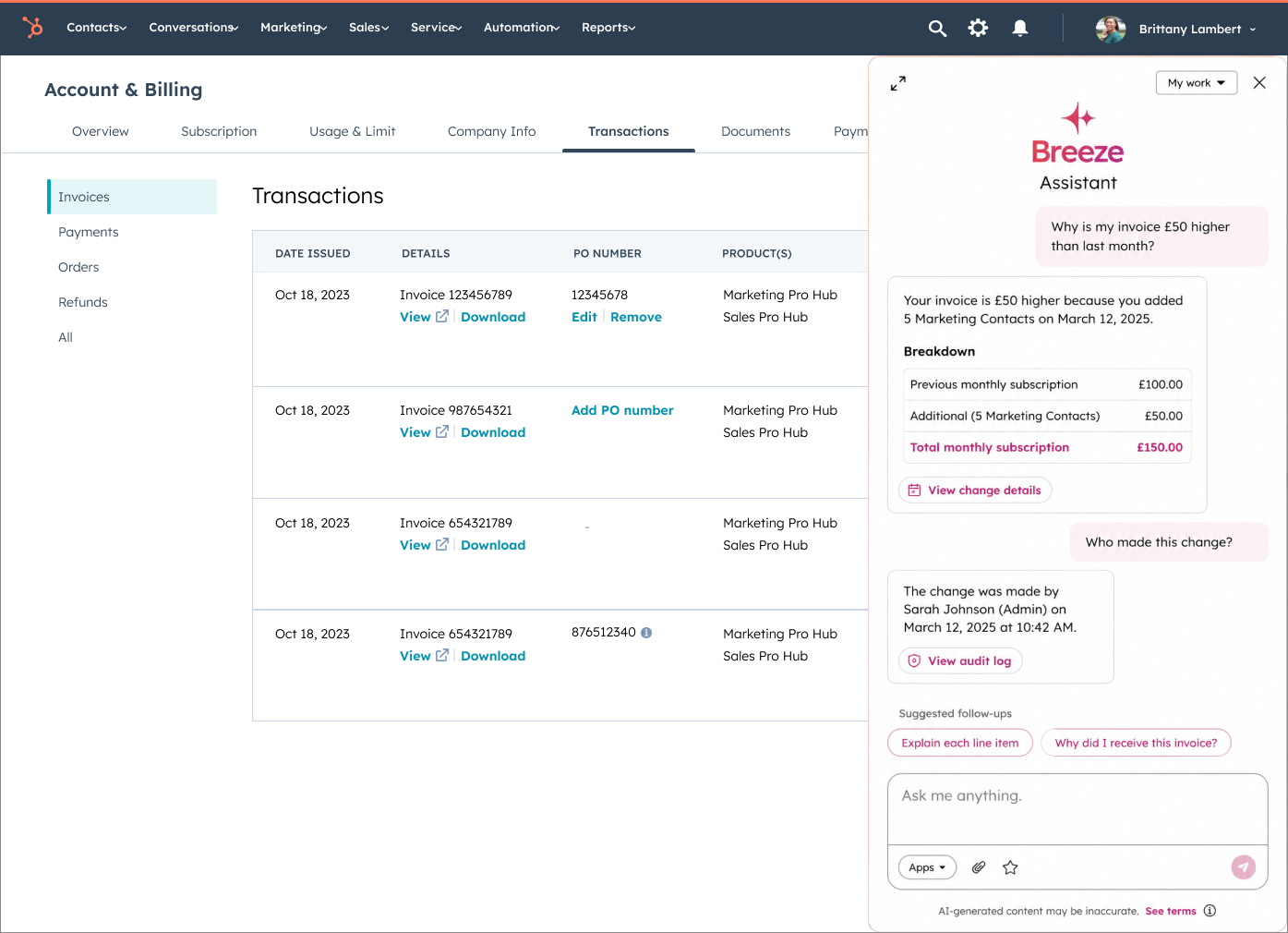Click the View change details button
This screenshot has width=1288, height=933.
pyautogui.click(x=975, y=491)
